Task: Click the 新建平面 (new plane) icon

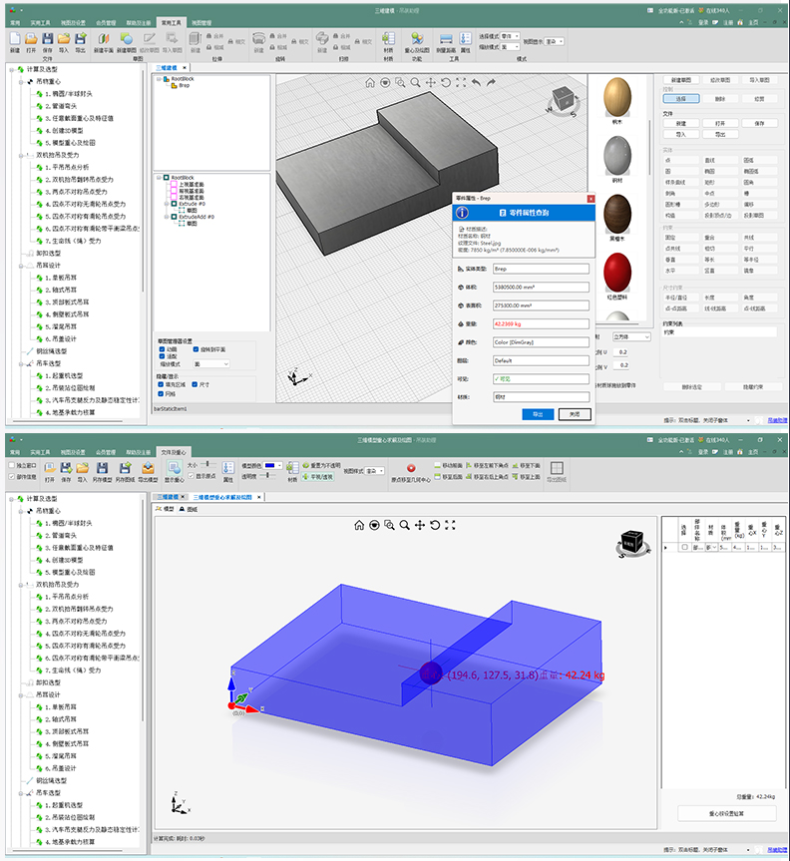Action: point(103,38)
